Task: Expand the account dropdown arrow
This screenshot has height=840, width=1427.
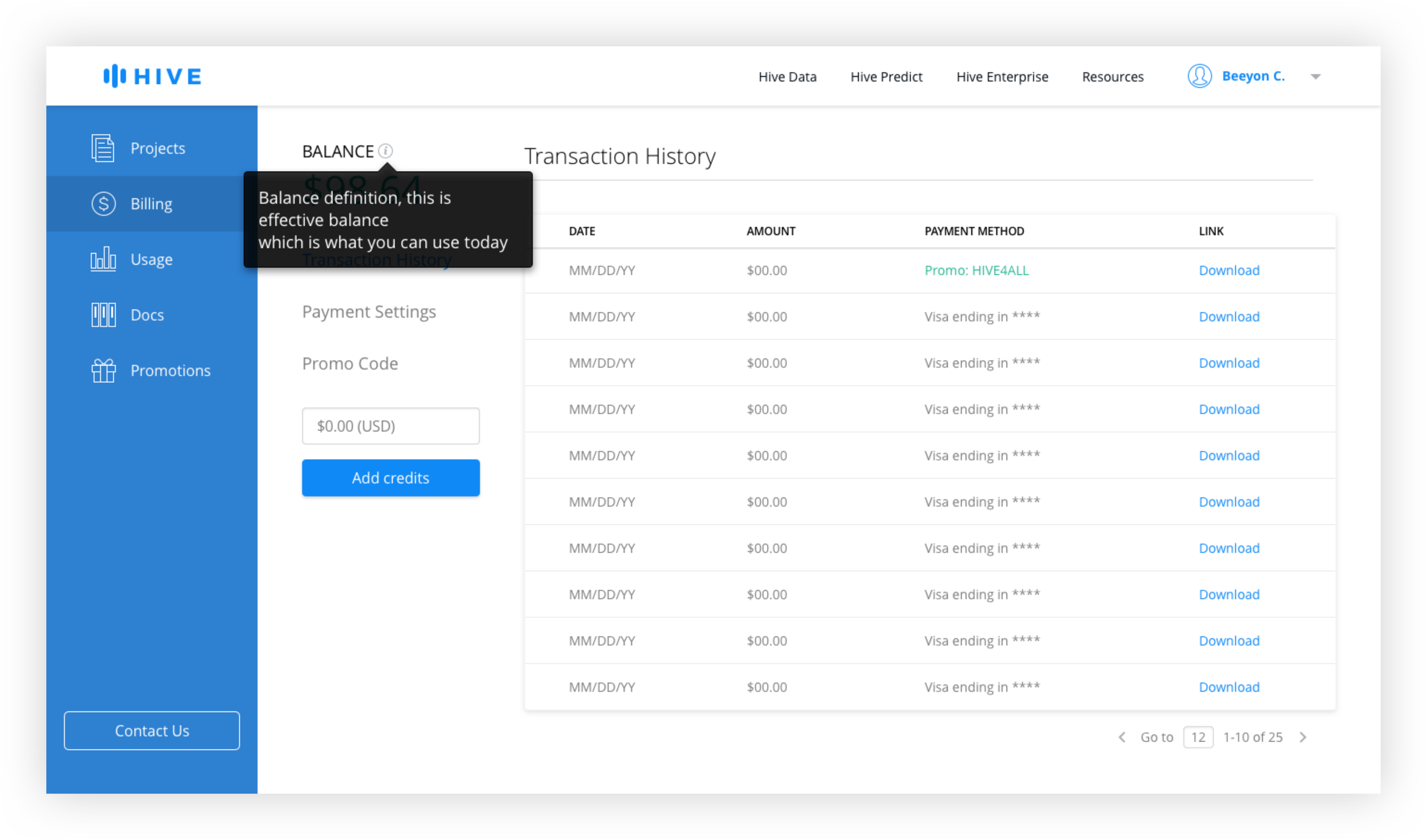Action: [1315, 76]
